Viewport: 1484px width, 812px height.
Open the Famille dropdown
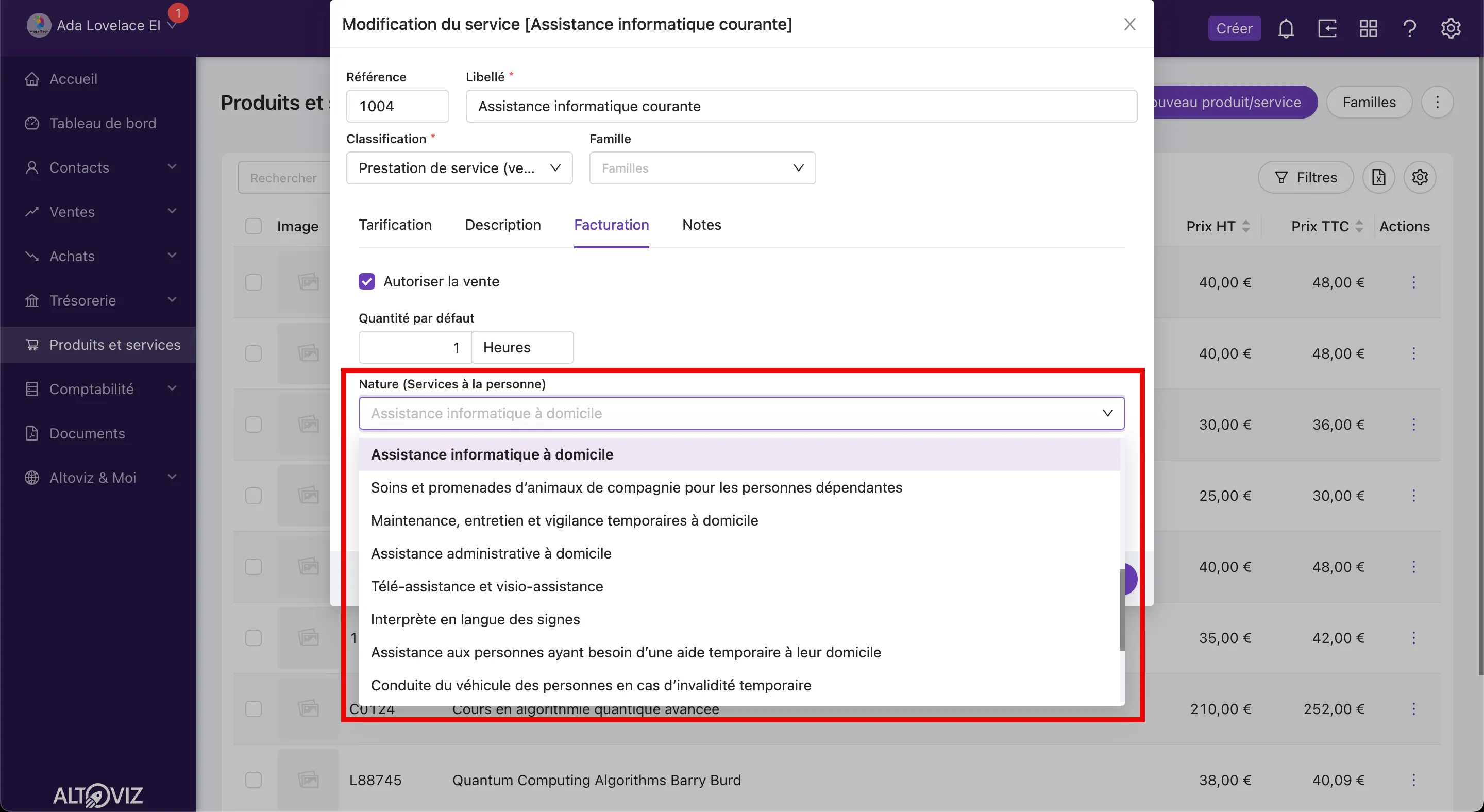(x=702, y=168)
